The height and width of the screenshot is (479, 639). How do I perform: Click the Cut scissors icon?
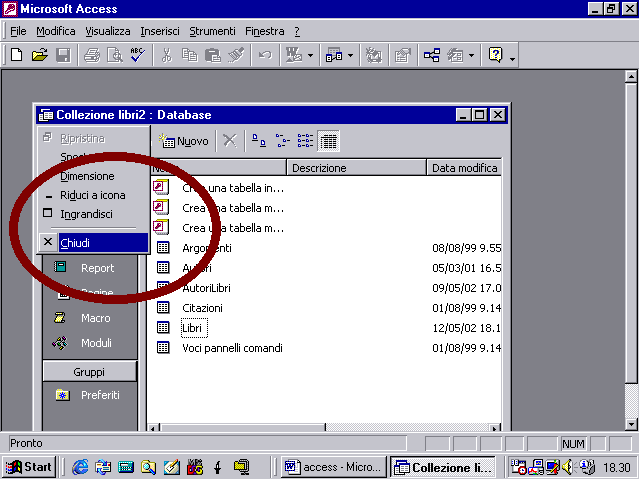click(x=166, y=55)
